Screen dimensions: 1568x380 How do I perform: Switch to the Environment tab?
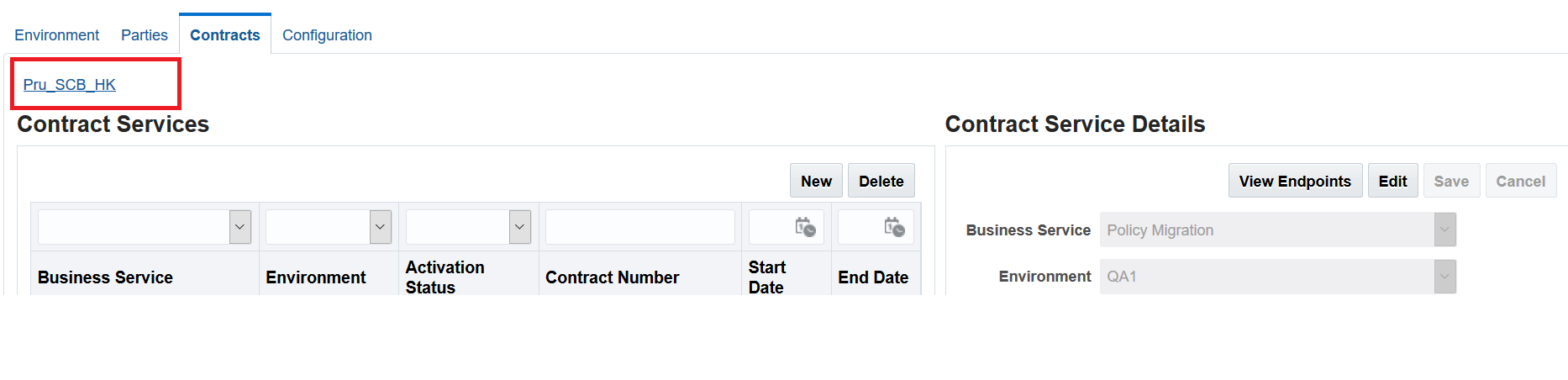click(56, 35)
